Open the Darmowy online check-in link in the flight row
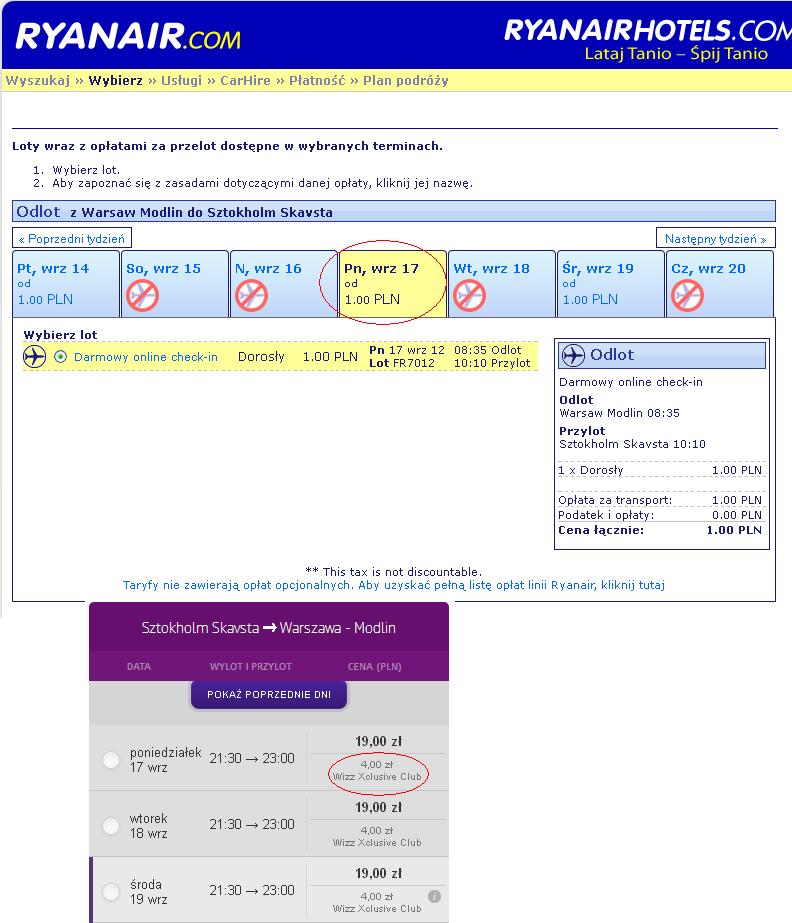This screenshot has width=792, height=923. 146,357
